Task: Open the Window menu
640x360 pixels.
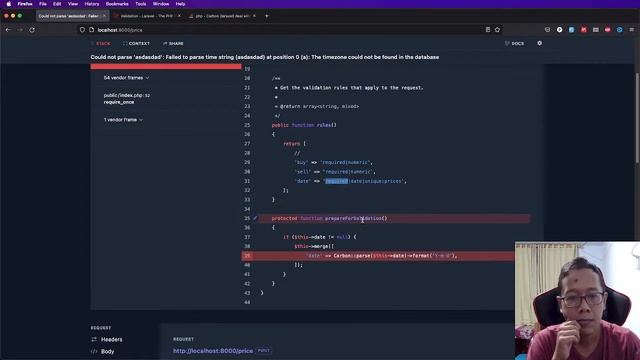Action: (161, 4)
